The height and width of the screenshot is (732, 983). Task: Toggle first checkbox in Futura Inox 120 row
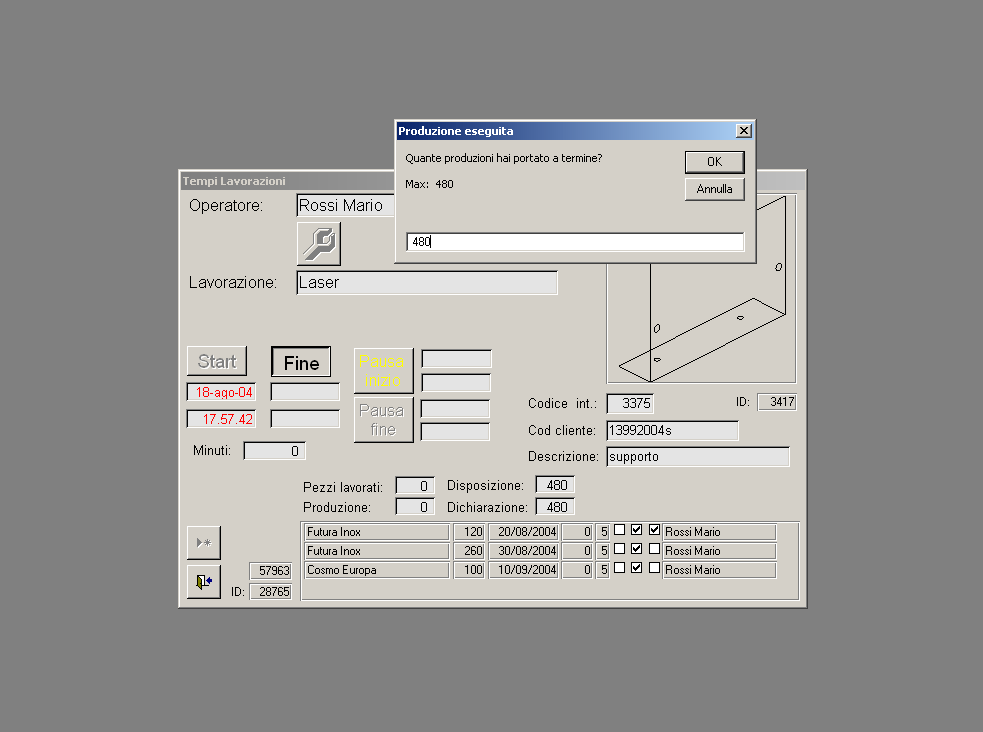click(x=619, y=530)
